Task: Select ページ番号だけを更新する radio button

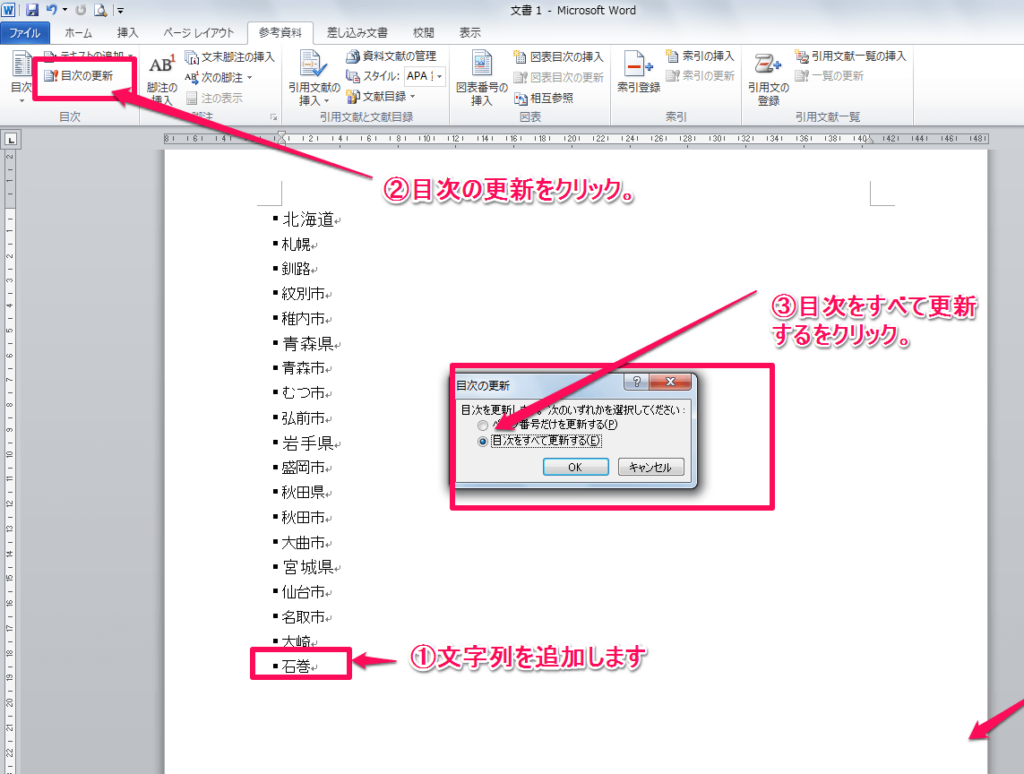Action: click(x=483, y=425)
